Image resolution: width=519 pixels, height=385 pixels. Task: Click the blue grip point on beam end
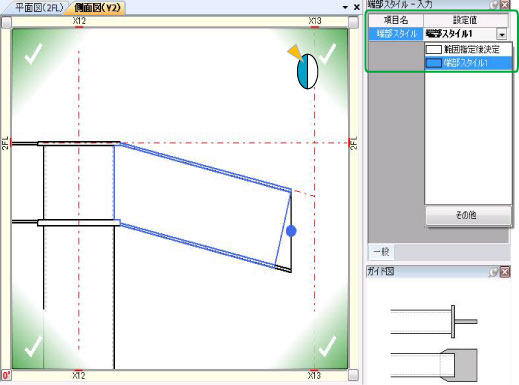pos(291,231)
